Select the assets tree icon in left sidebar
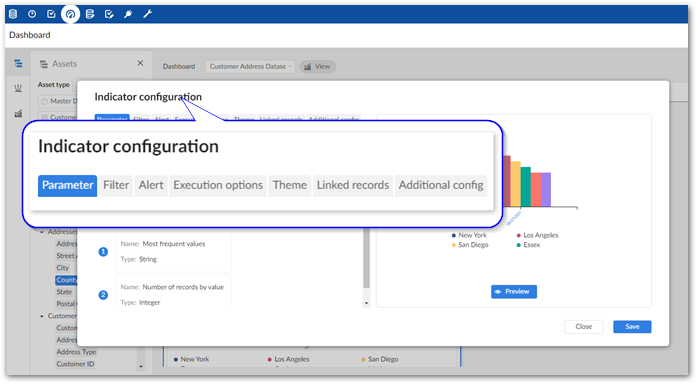Screen dimensions: 697x384 18,64
